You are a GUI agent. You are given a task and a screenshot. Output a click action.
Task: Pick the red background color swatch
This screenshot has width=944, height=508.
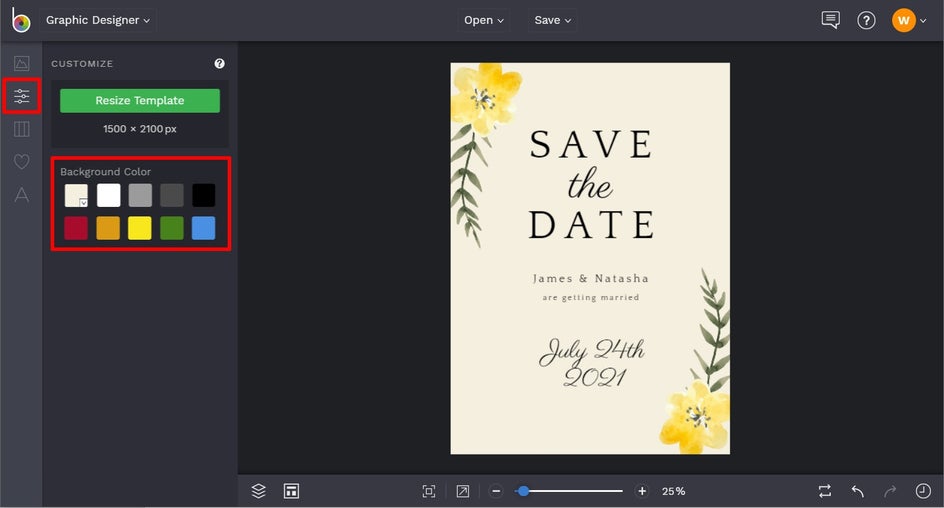[x=76, y=228]
